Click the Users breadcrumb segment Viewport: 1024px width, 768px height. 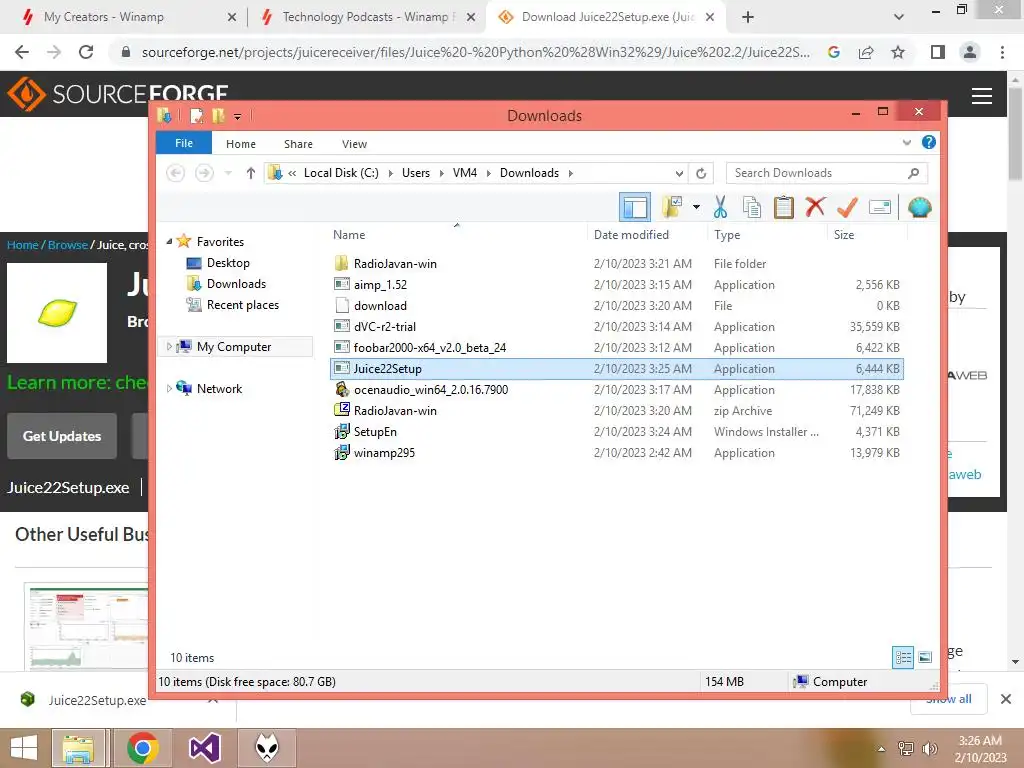tap(415, 173)
